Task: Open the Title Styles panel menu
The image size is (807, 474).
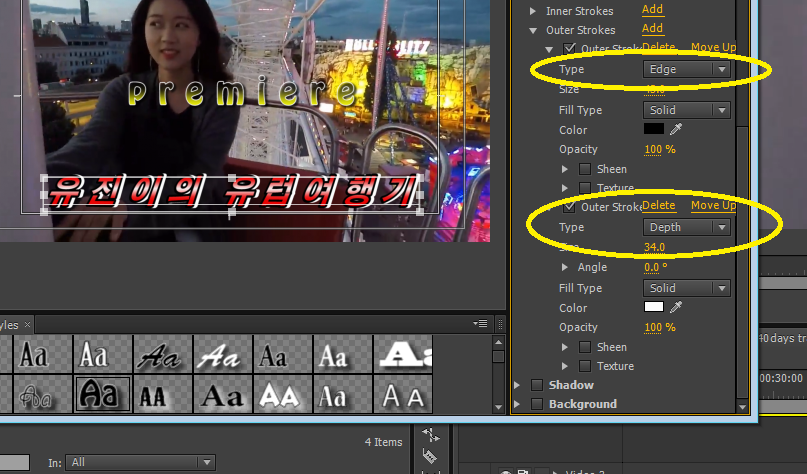Action: [x=480, y=324]
